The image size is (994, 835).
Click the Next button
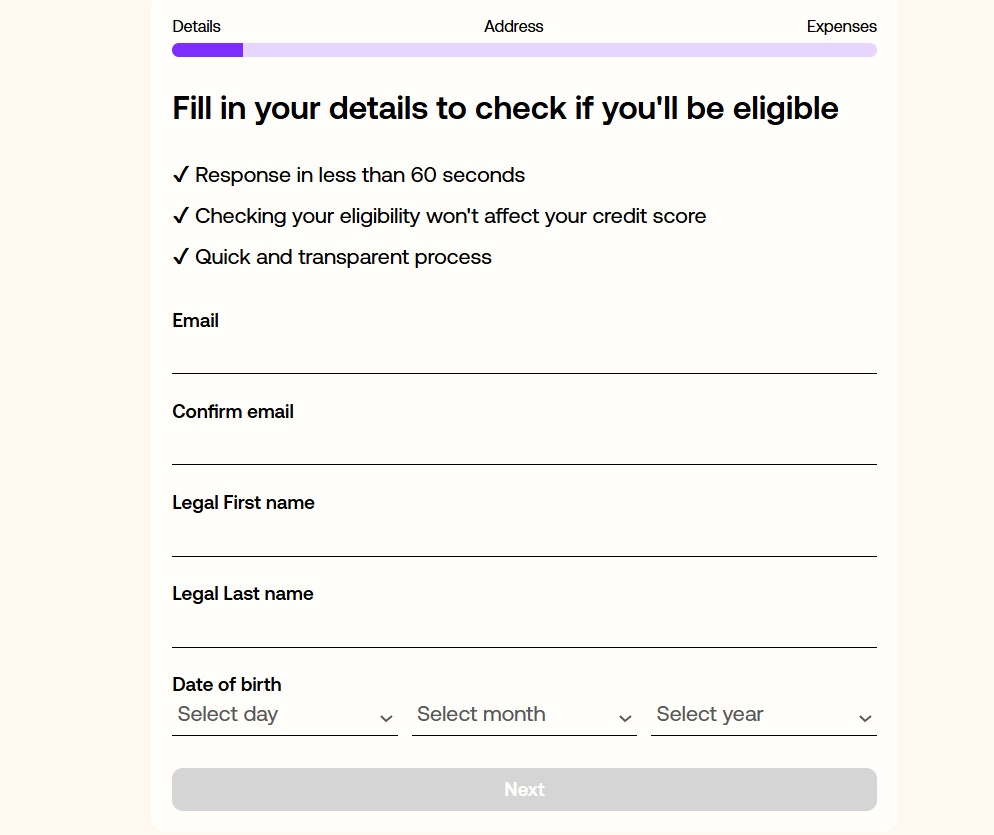pos(524,789)
